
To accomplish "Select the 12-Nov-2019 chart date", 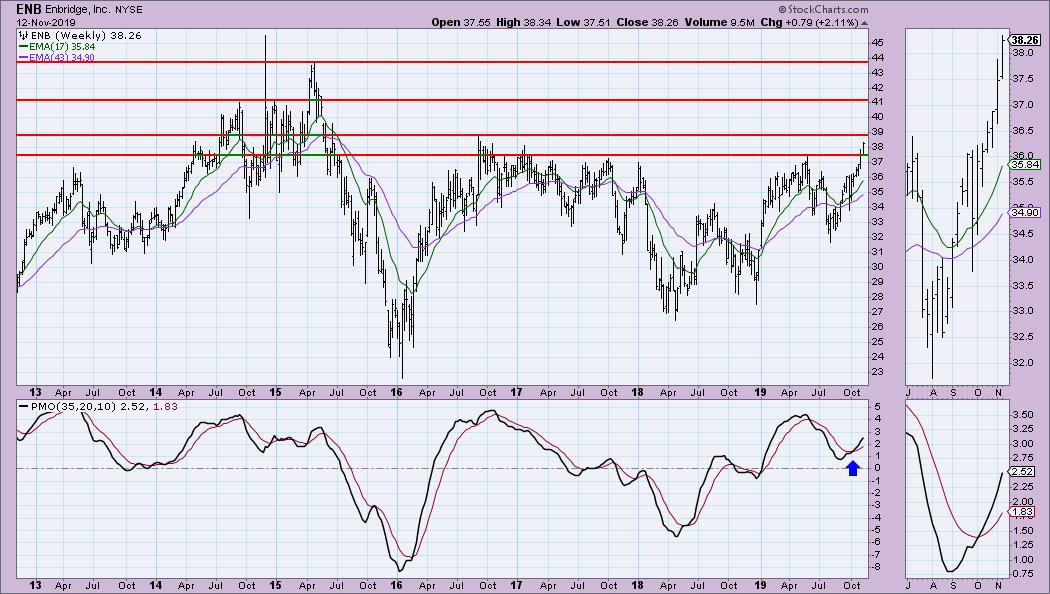I will 46,23.
